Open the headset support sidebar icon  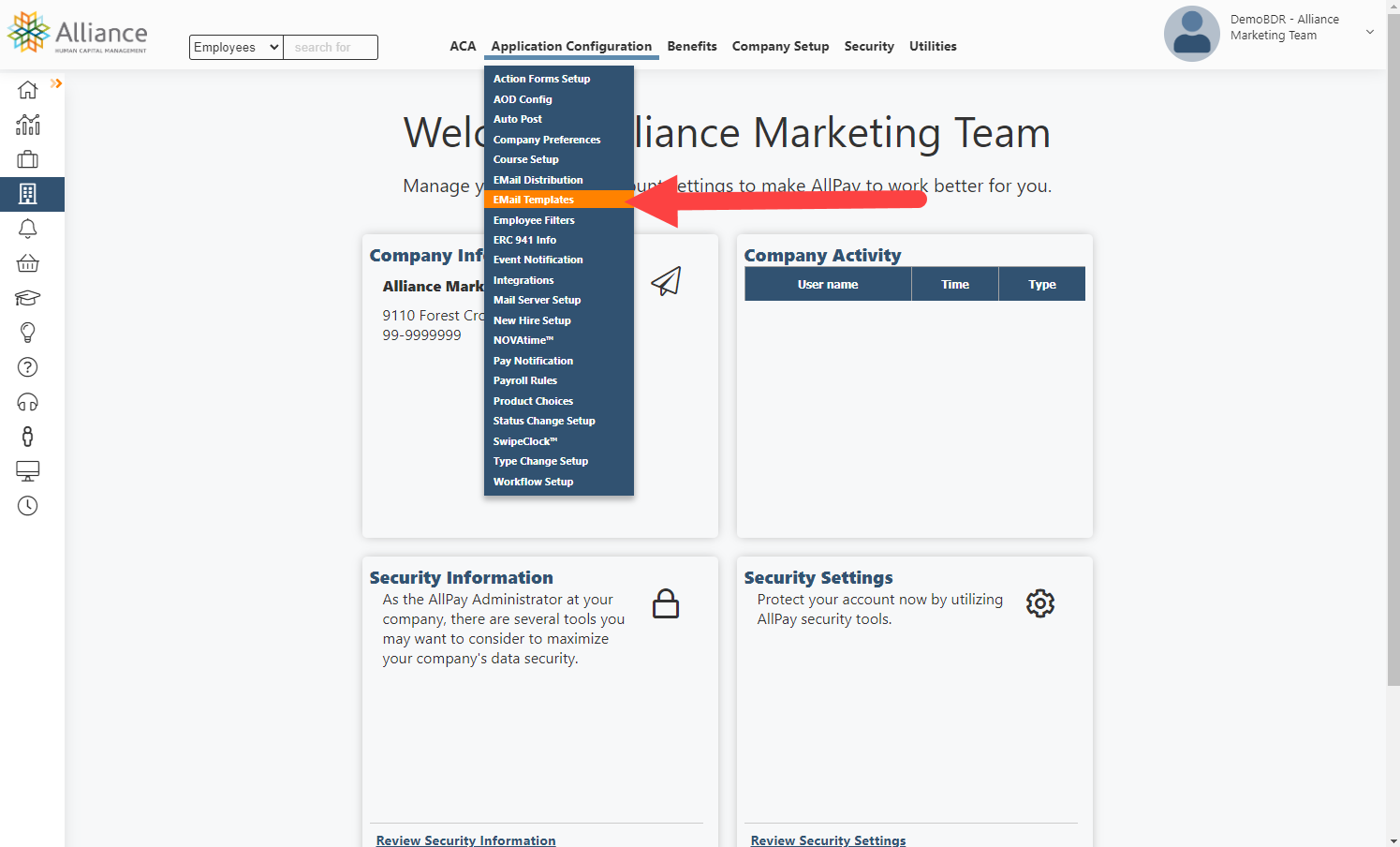[x=28, y=402]
